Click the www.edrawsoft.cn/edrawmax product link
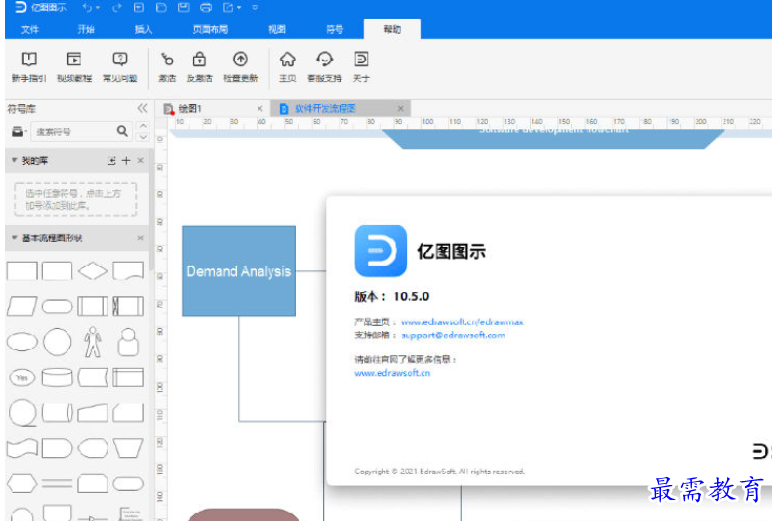 (x=462, y=322)
